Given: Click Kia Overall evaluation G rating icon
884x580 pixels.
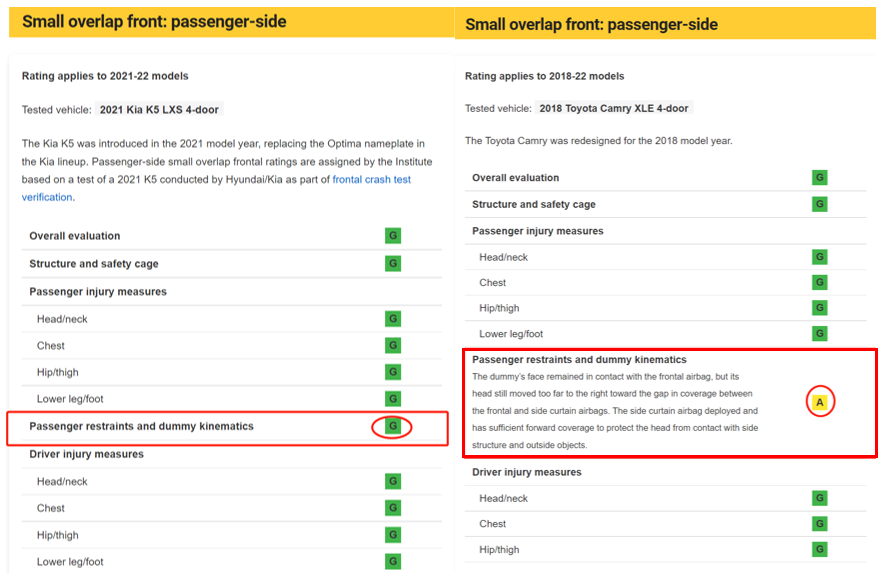Looking at the screenshot, I should tap(393, 236).
